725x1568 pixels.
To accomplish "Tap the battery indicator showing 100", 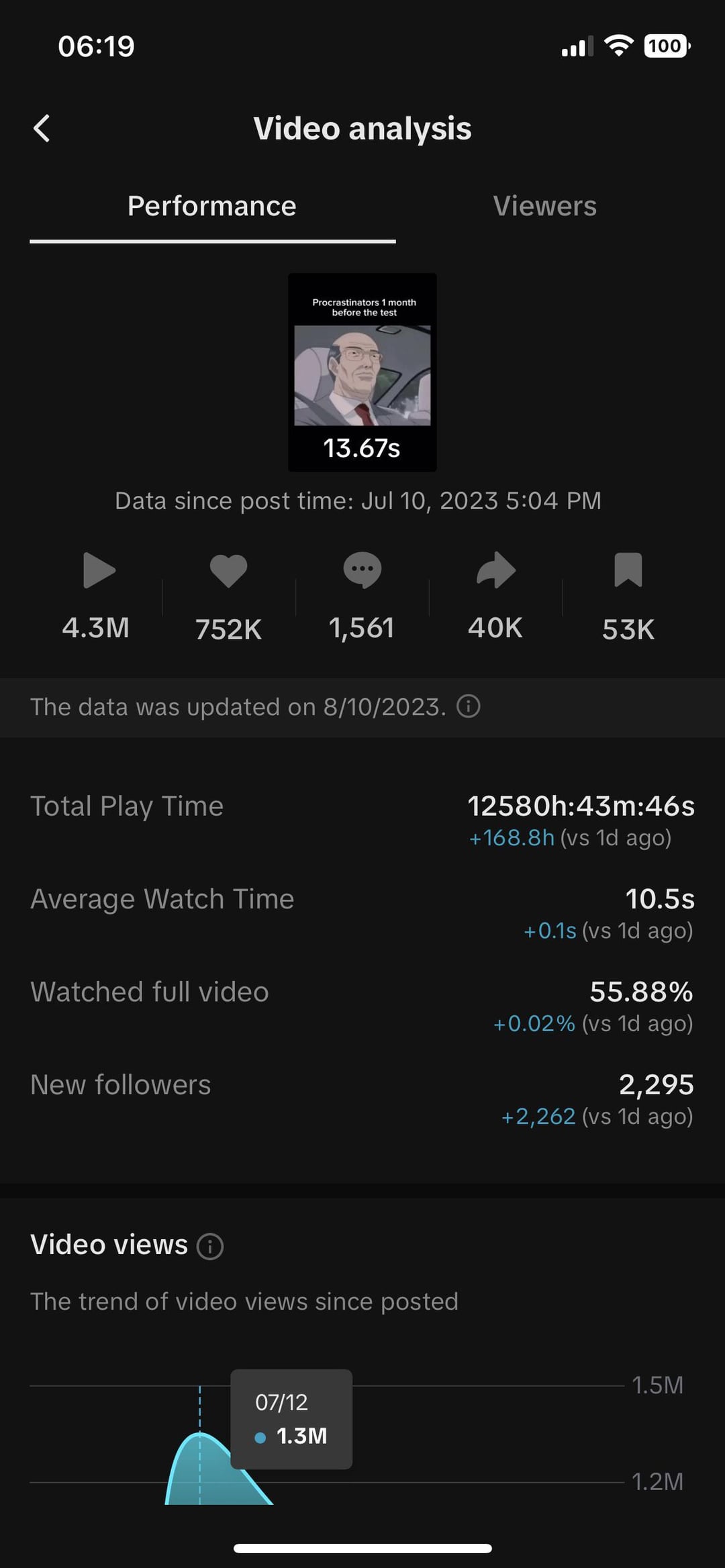I will pyautogui.click(x=667, y=46).
